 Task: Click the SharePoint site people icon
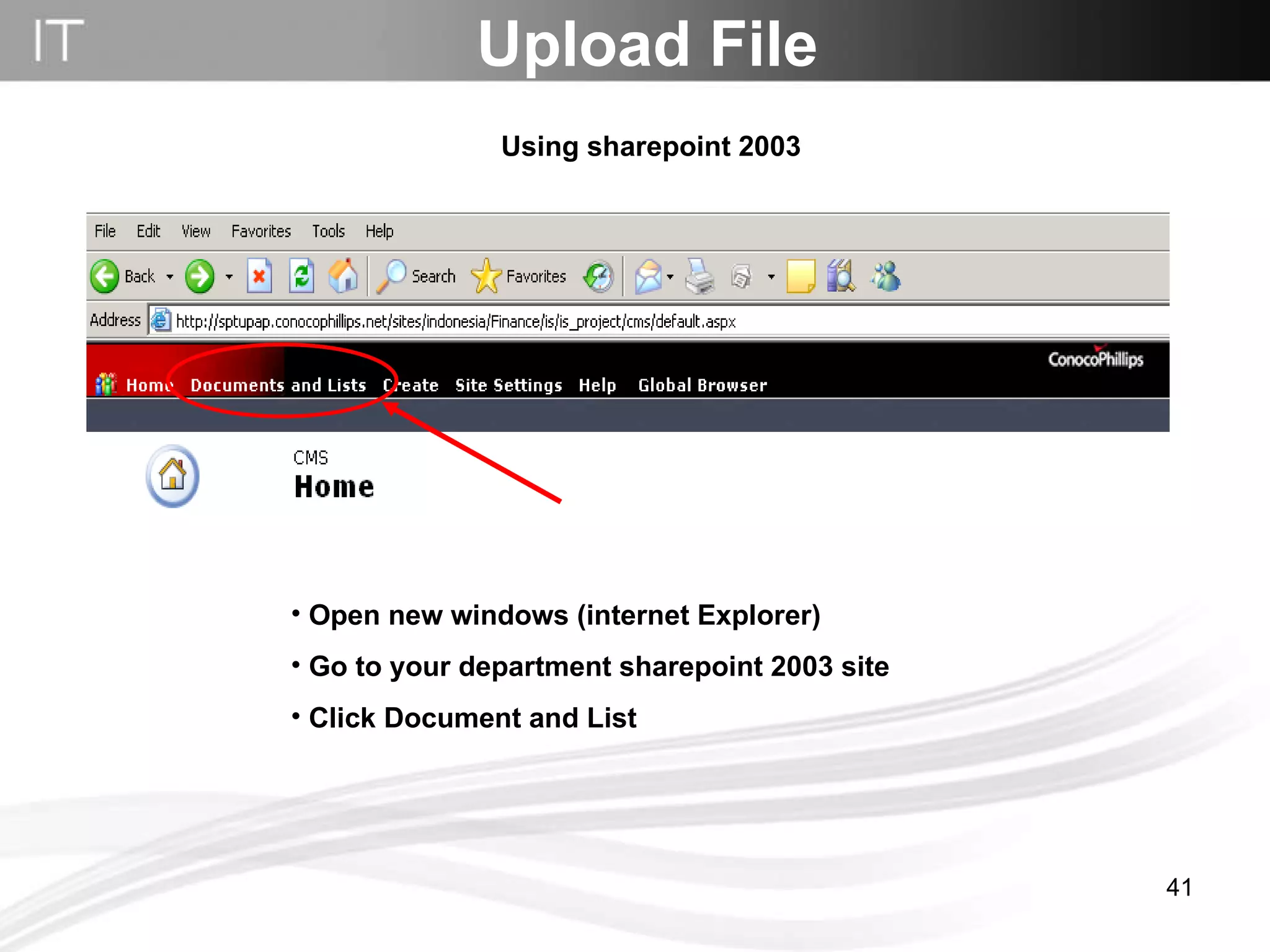tap(106, 384)
